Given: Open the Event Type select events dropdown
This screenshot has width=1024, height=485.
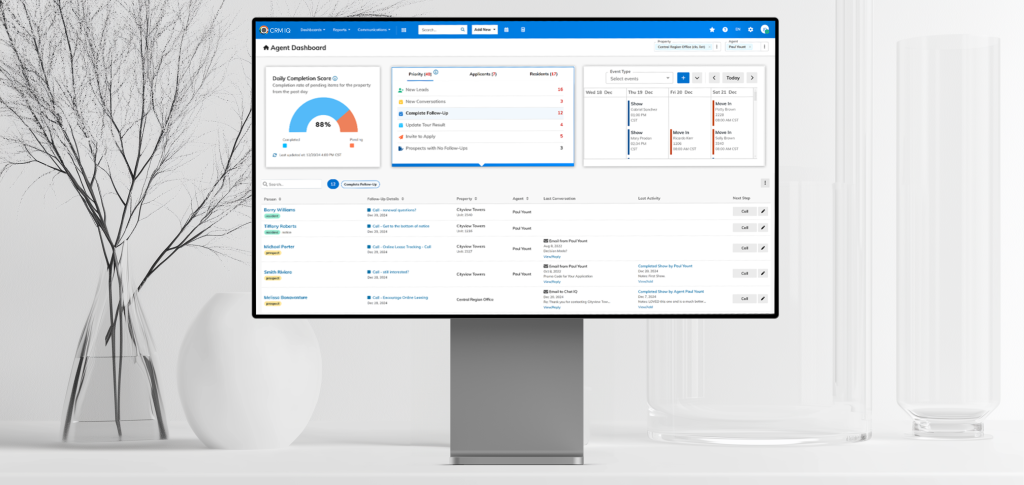Looking at the screenshot, I should 639,78.
